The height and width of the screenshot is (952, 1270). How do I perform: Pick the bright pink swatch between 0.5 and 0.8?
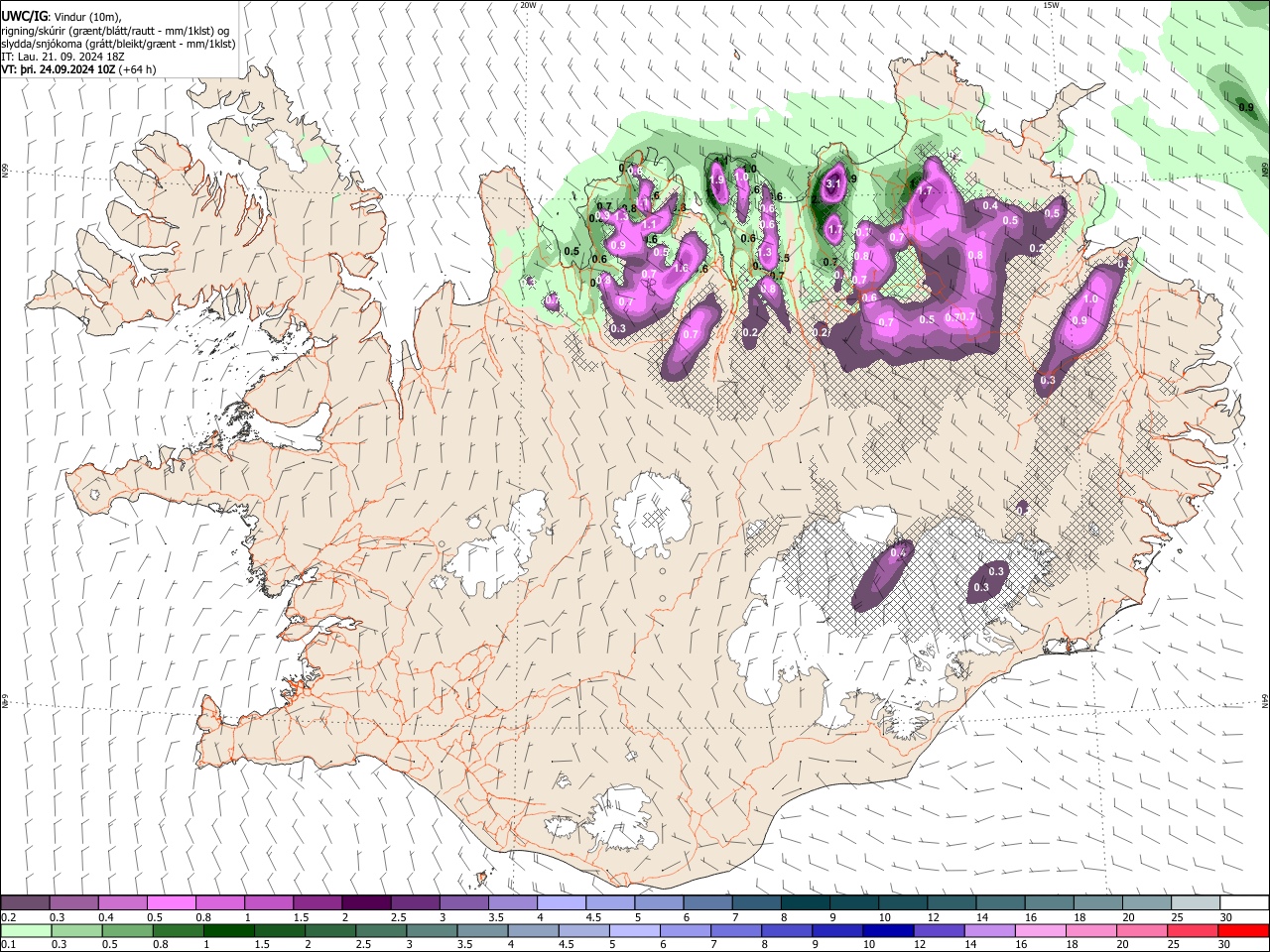coord(171,903)
